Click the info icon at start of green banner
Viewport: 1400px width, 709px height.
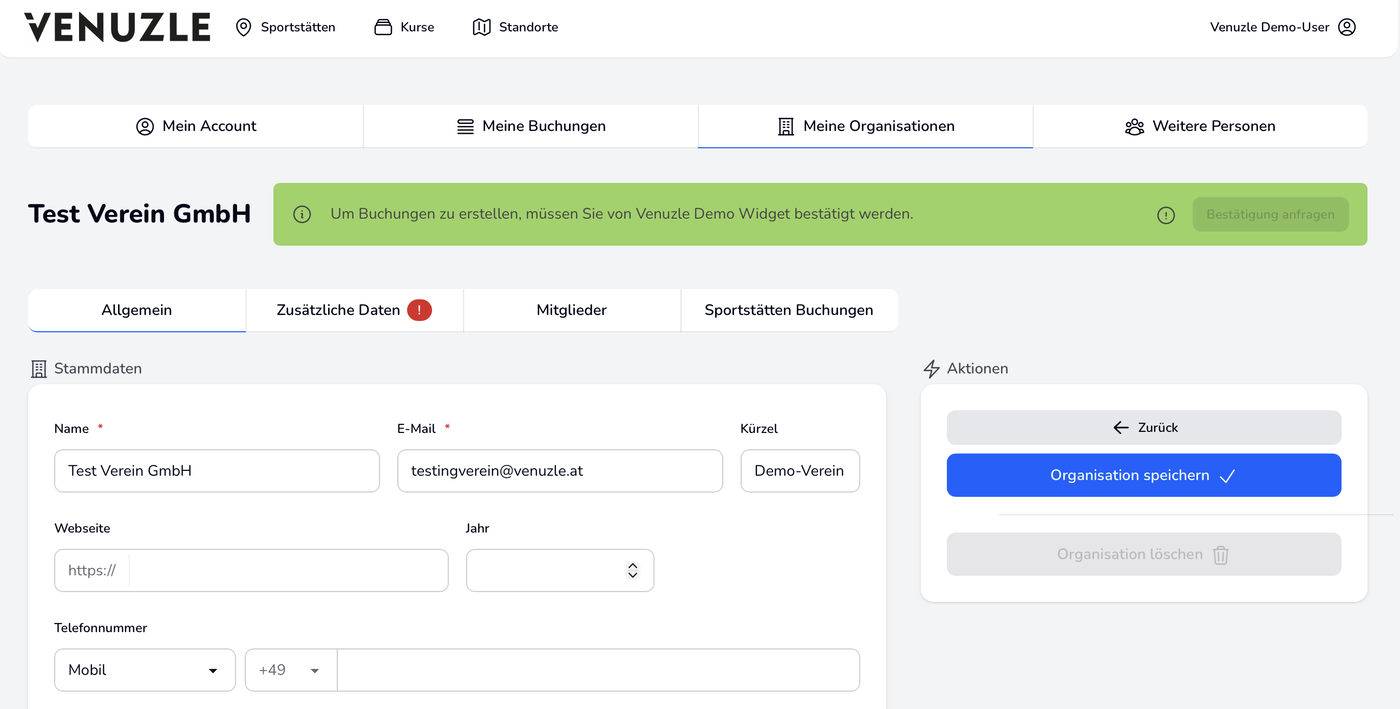pyautogui.click(x=302, y=214)
